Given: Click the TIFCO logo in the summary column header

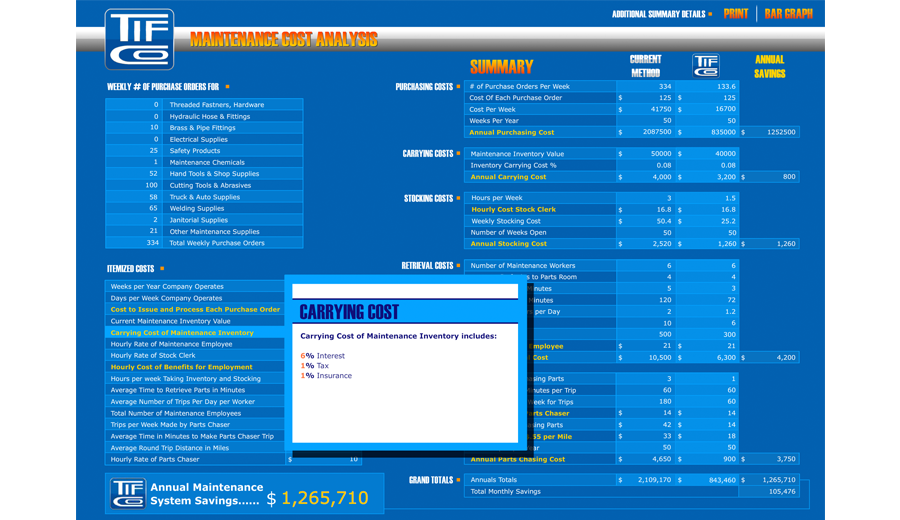Looking at the screenshot, I should (x=706, y=66).
